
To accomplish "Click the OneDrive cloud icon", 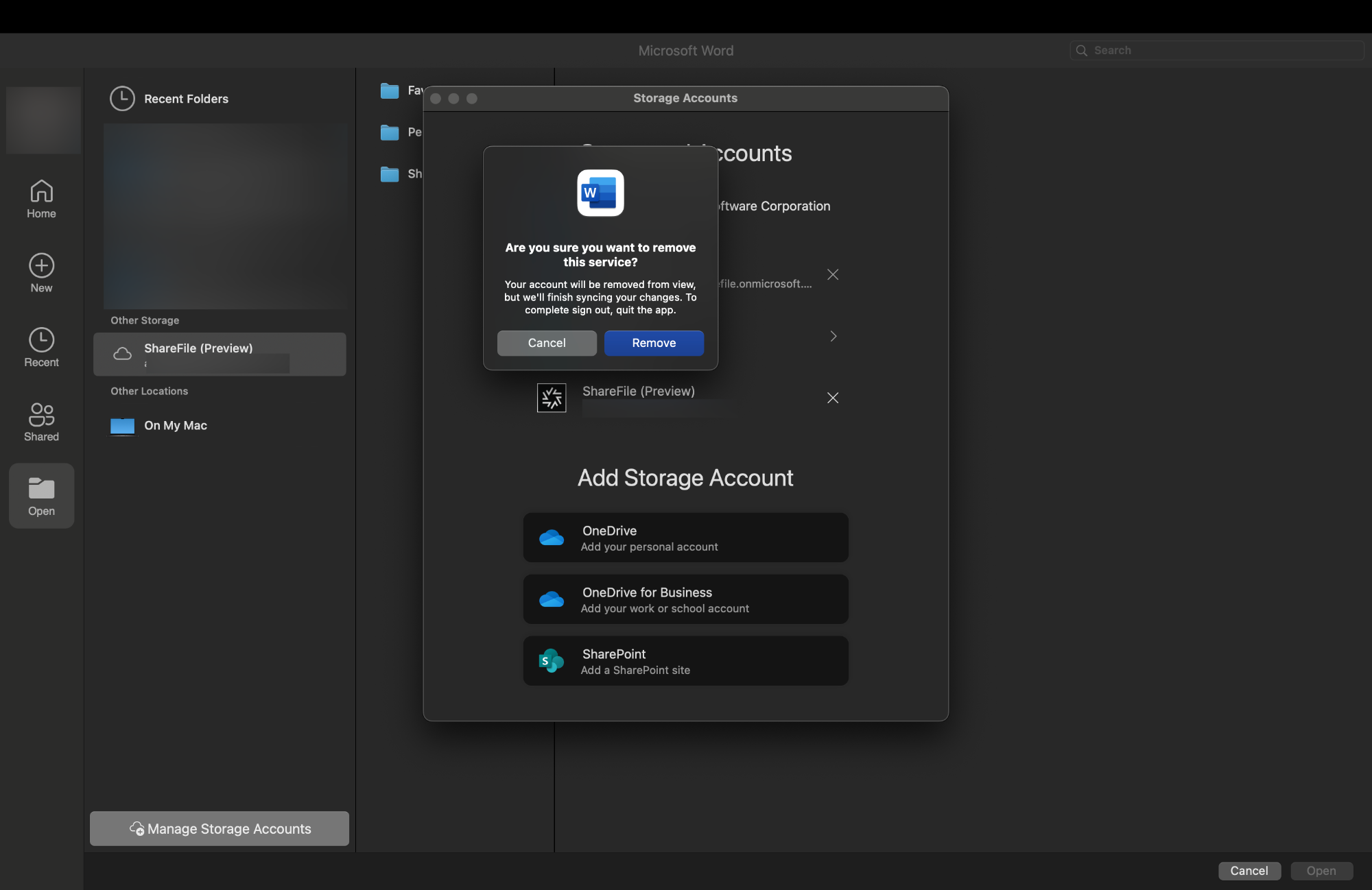I will [552, 538].
